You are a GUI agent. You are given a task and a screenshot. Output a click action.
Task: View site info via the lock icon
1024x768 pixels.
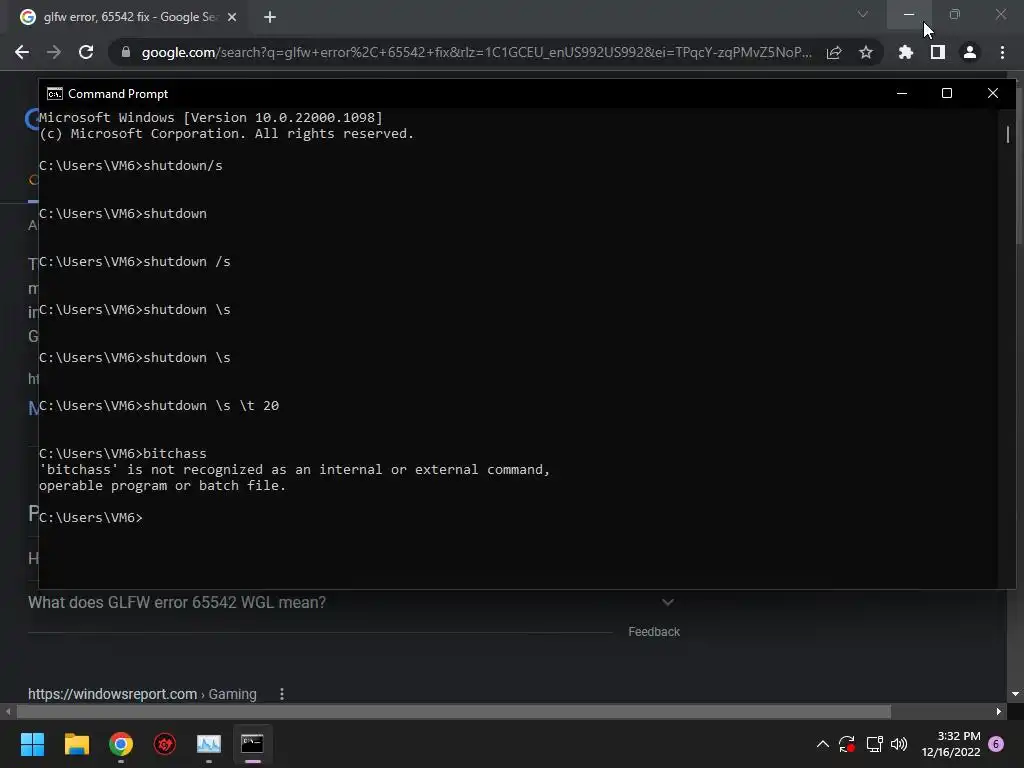click(x=126, y=52)
